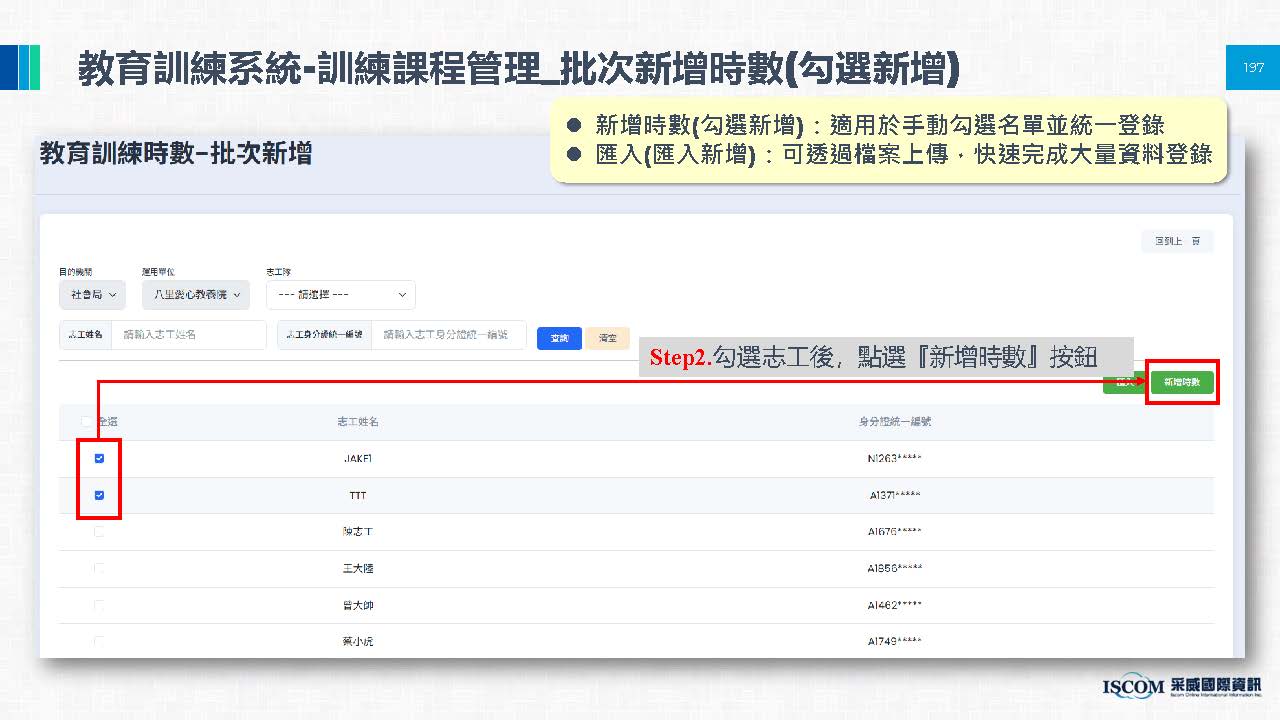This screenshot has height=720, width=1280.
Task: Click the ID cell A1462*****
Action: click(894, 605)
